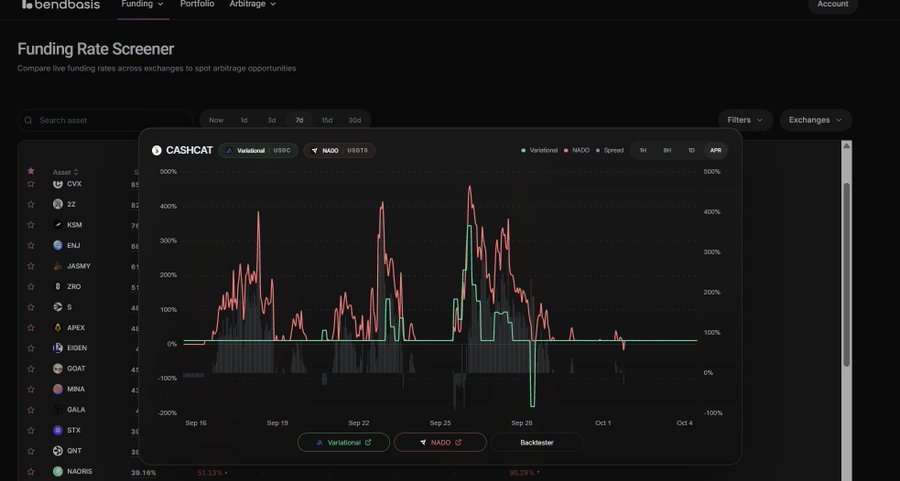Sort by Asset column
This screenshot has width=900, height=481.
pyautogui.click(x=65, y=172)
